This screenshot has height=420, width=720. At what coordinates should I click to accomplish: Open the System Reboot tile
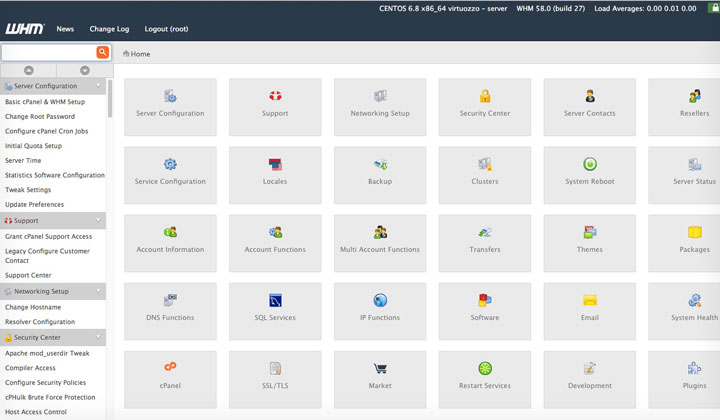pyautogui.click(x=590, y=175)
